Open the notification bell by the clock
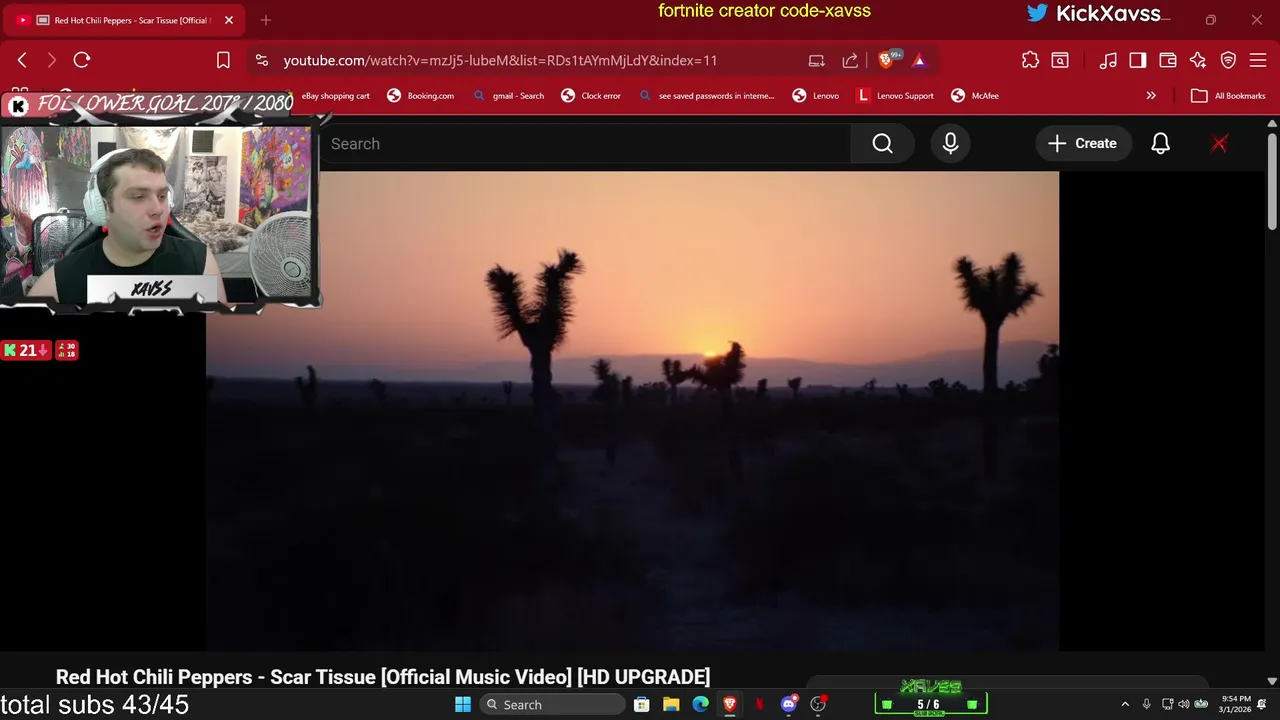The height and width of the screenshot is (720, 1280). pos(1262,705)
